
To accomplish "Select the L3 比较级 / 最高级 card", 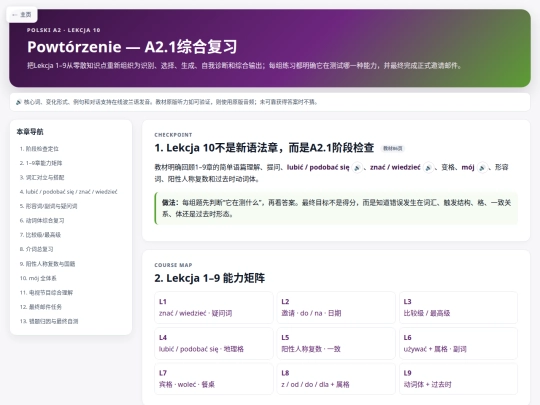I will pos(458,308).
